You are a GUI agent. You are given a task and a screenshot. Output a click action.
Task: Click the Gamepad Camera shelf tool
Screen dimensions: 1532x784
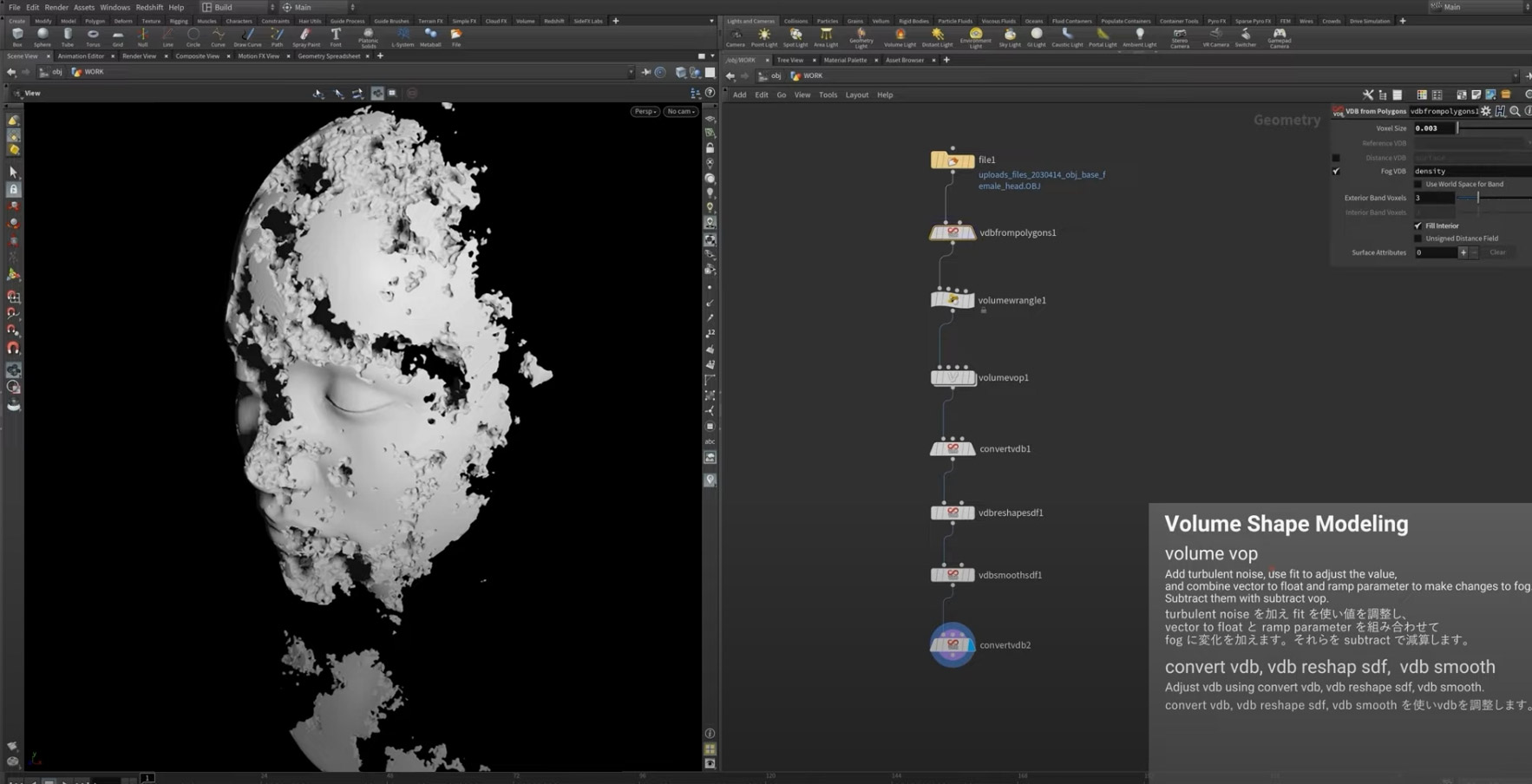1280,38
